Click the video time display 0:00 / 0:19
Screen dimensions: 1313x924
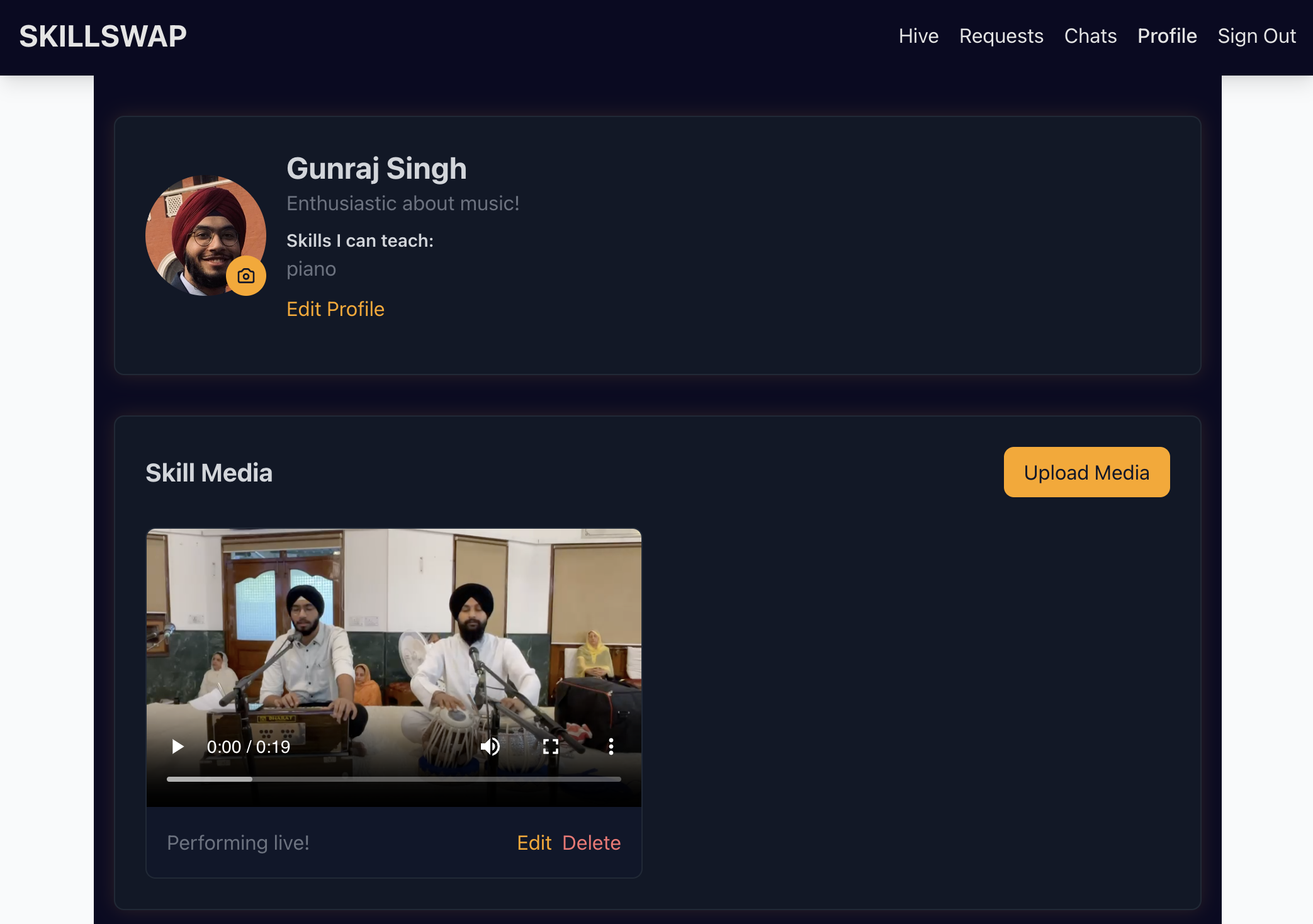pos(248,747)
